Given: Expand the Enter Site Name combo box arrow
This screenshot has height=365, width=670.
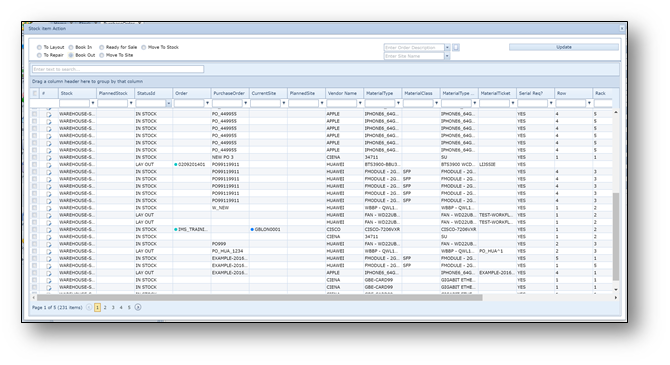Looking at the screenshot, I should click(x=447, y=56).
